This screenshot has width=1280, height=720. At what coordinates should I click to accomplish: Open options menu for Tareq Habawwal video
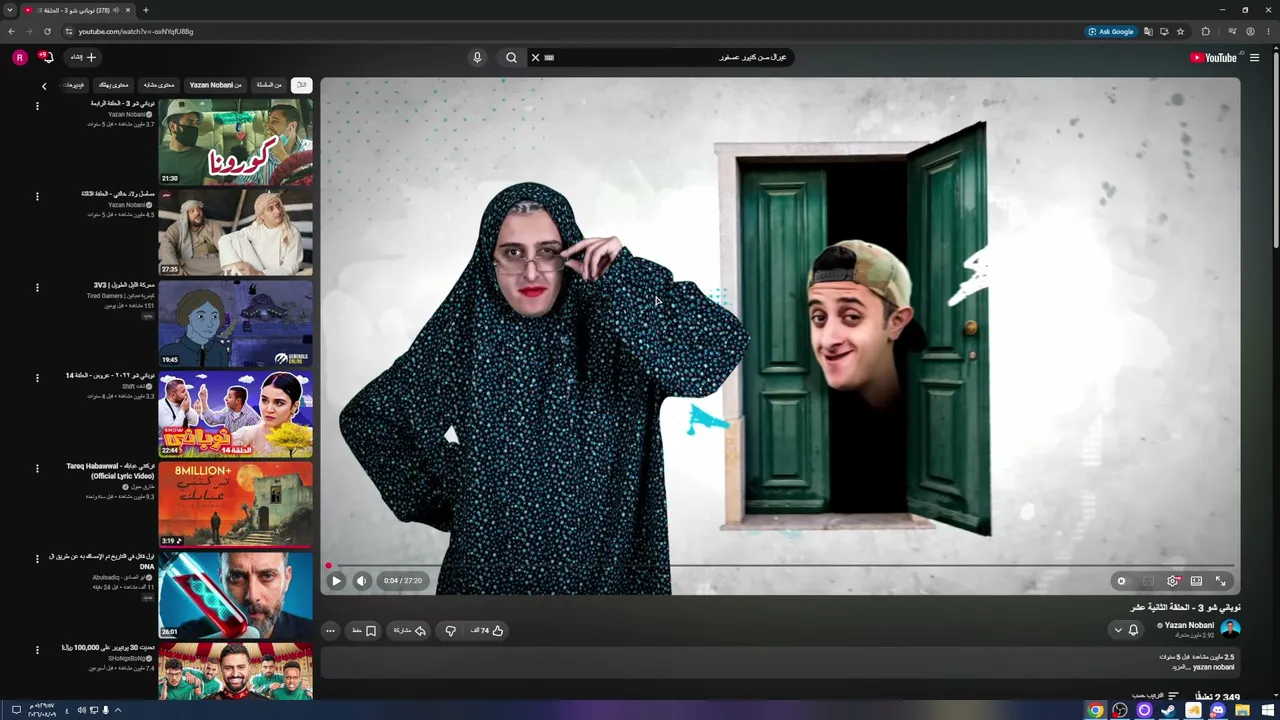(37, 468)
